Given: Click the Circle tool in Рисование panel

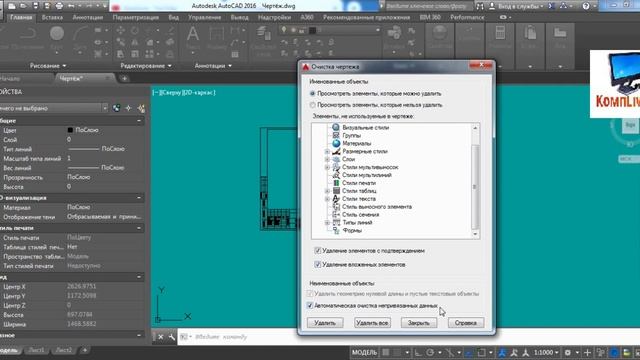Looking at the screenshot, I should (57, 33).
